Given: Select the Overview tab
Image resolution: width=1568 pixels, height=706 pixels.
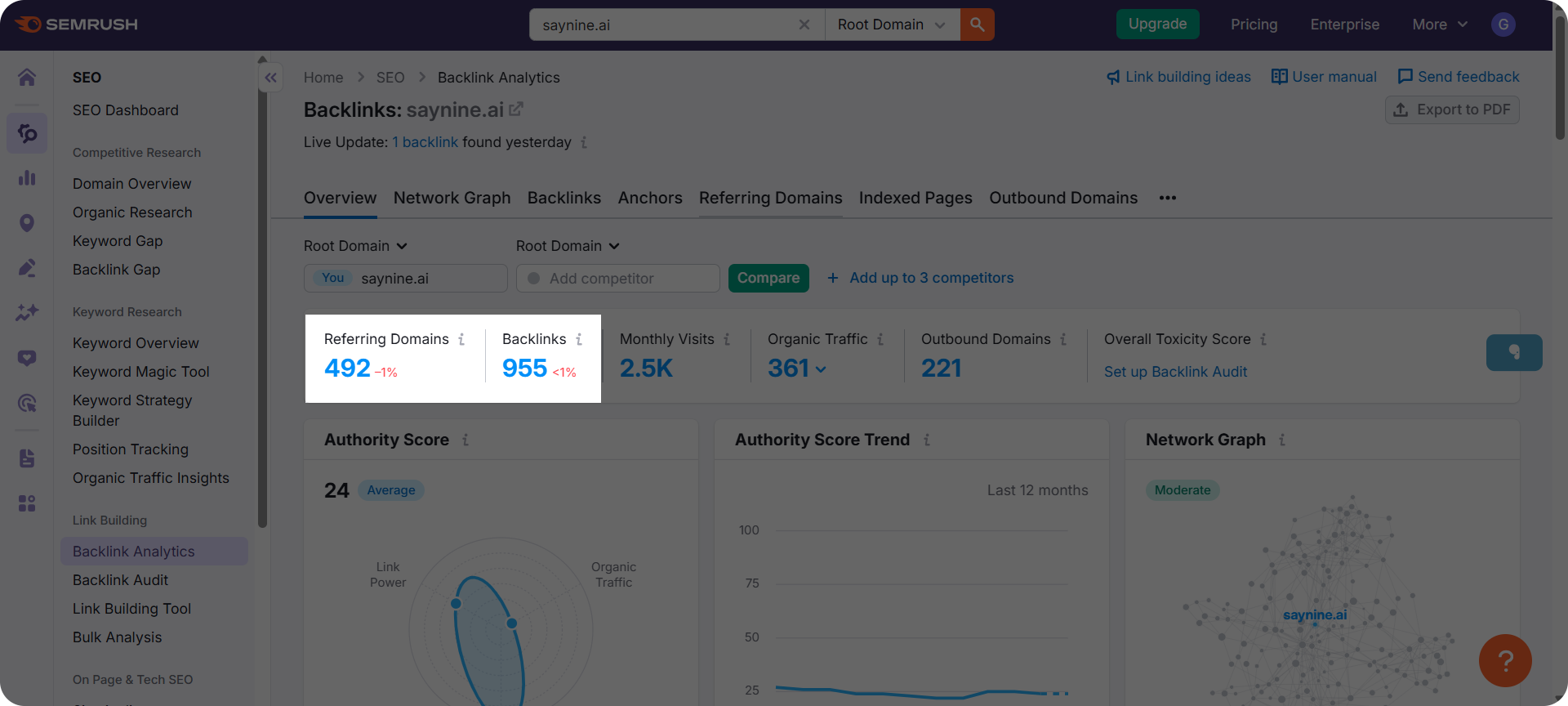Looking at the screenshot, I should tap(341, 198).
